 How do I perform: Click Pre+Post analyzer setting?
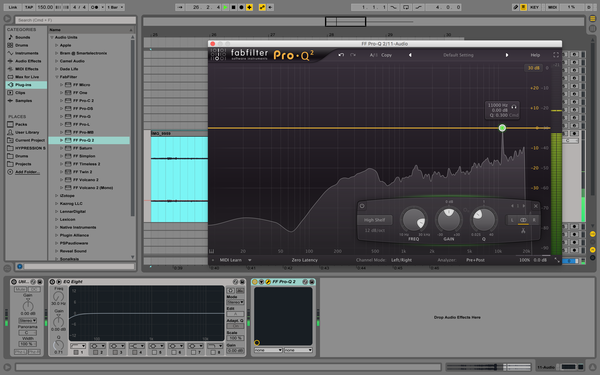[475, 260]
